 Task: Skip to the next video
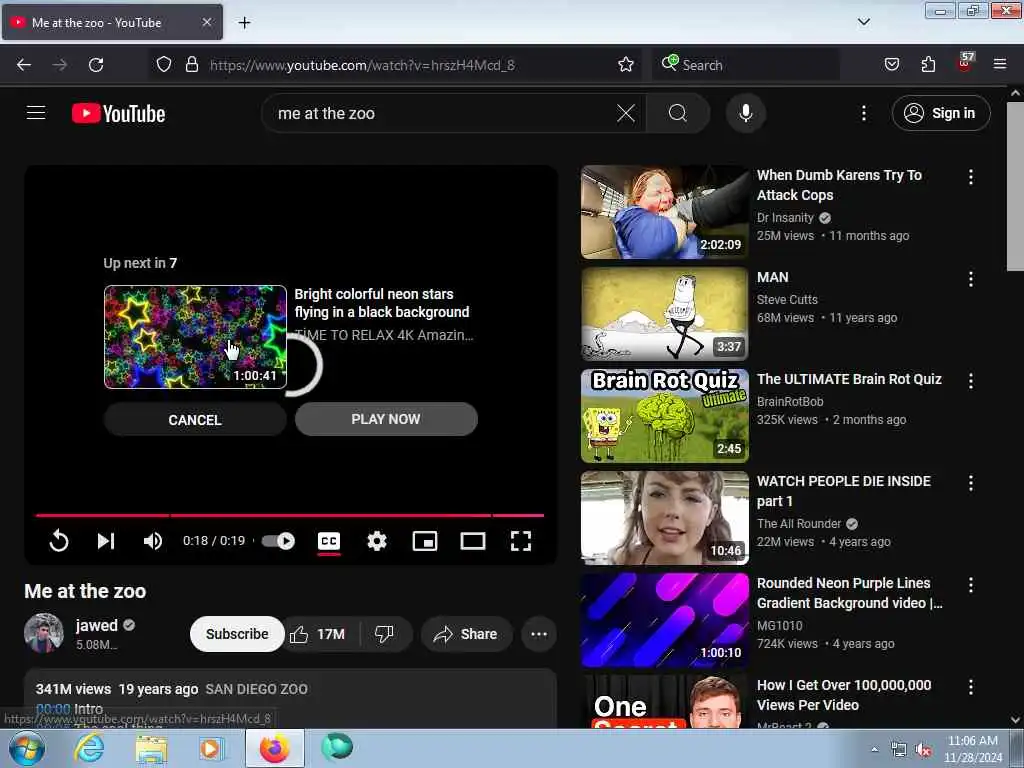[x=106, y=541]
